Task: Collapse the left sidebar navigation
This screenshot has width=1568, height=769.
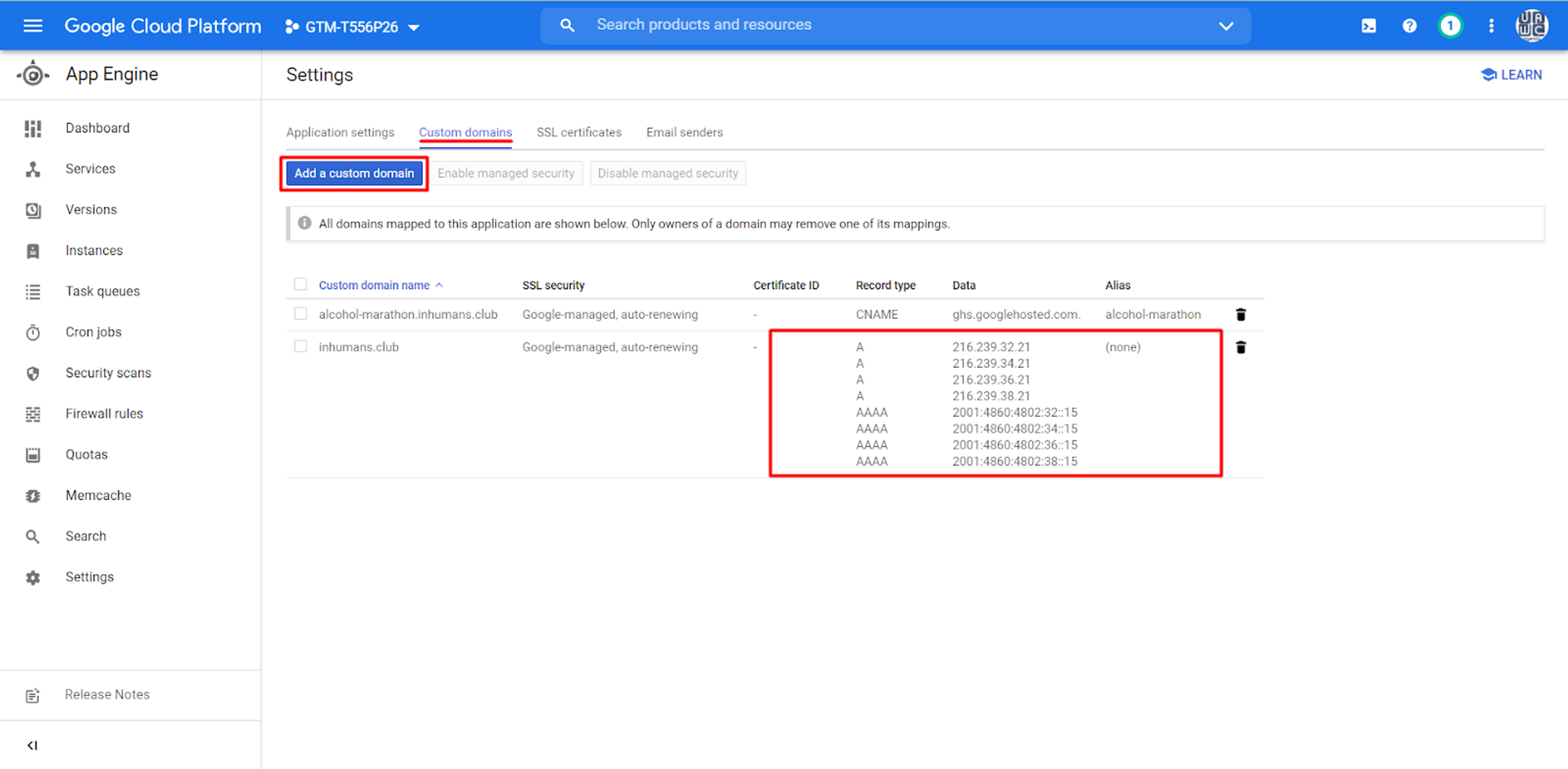Action: [32, 745]
